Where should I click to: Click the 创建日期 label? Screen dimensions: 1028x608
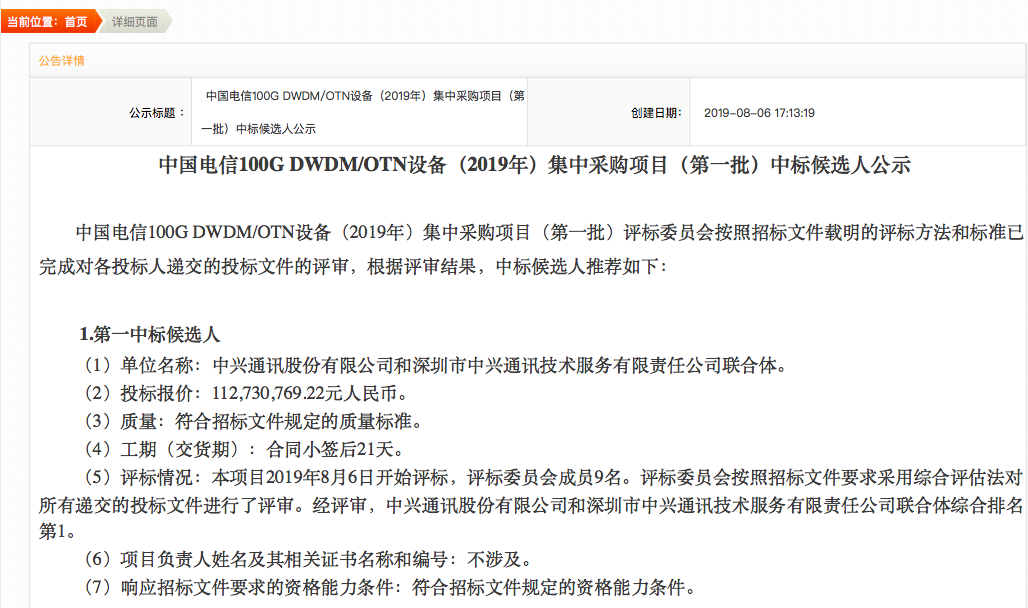click(656, 113)
